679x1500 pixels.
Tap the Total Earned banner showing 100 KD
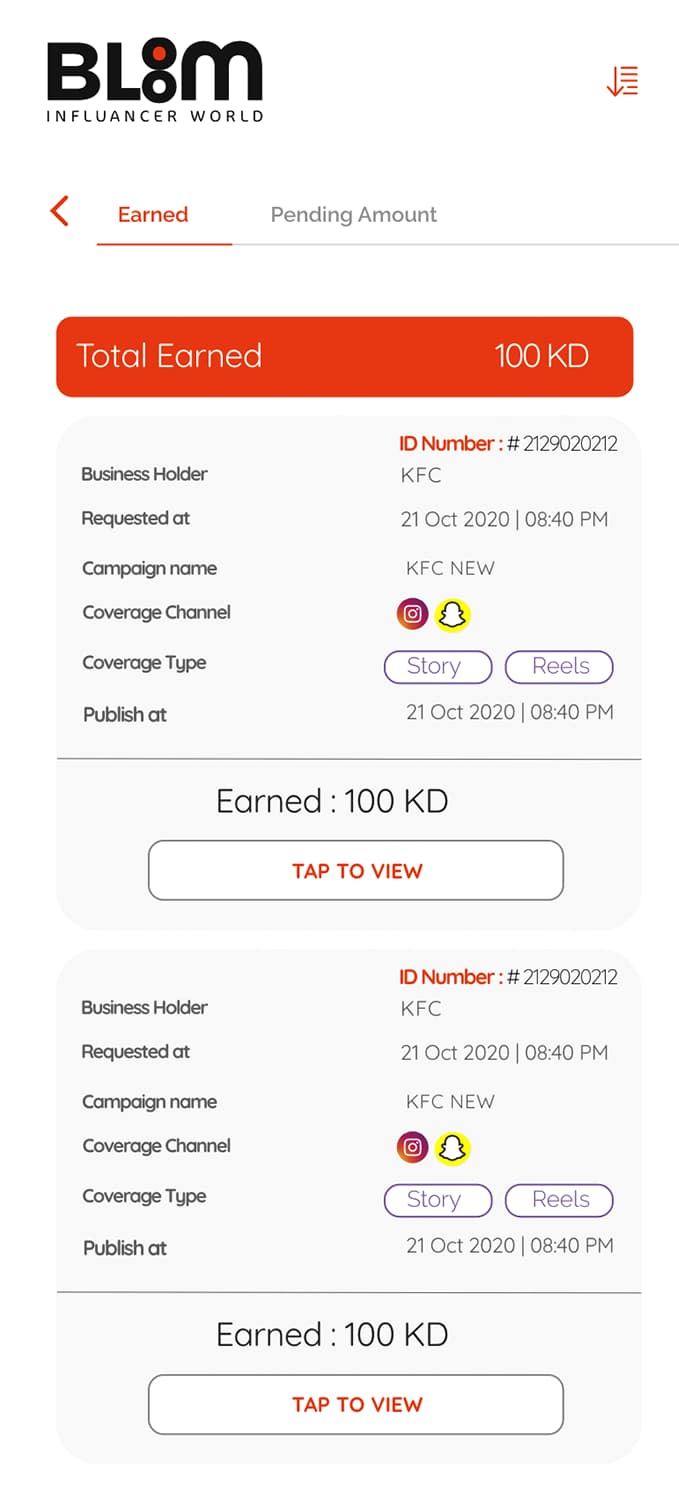click(x=345, y=356)
